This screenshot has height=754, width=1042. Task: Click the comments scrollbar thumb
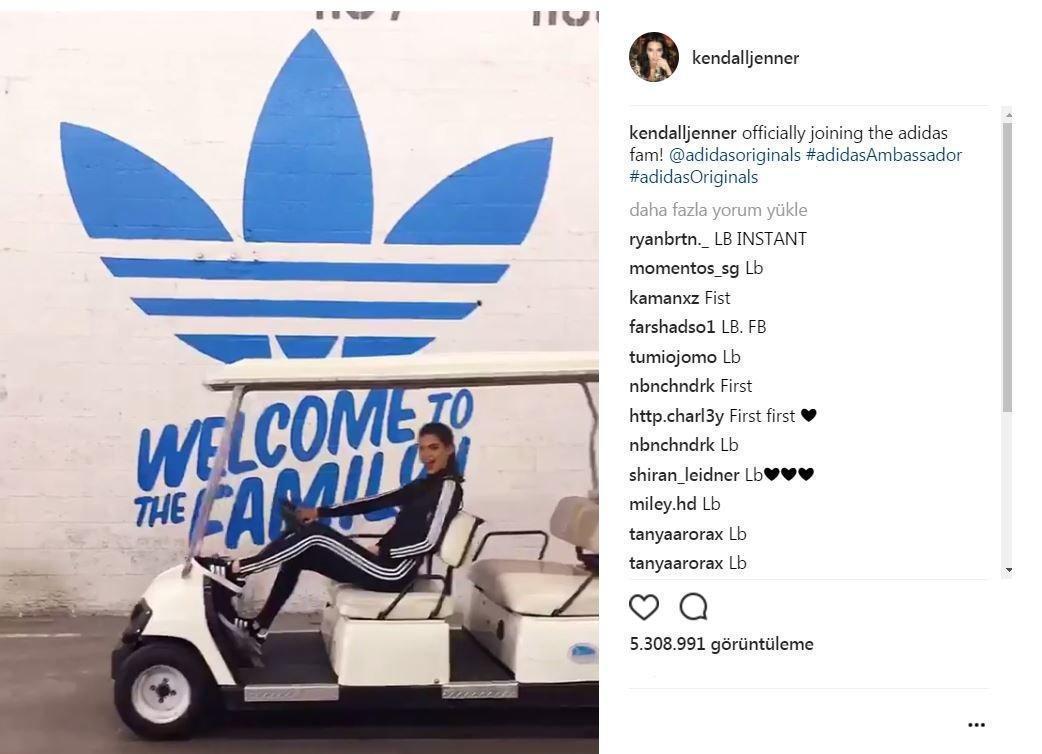click(1007, 266)
